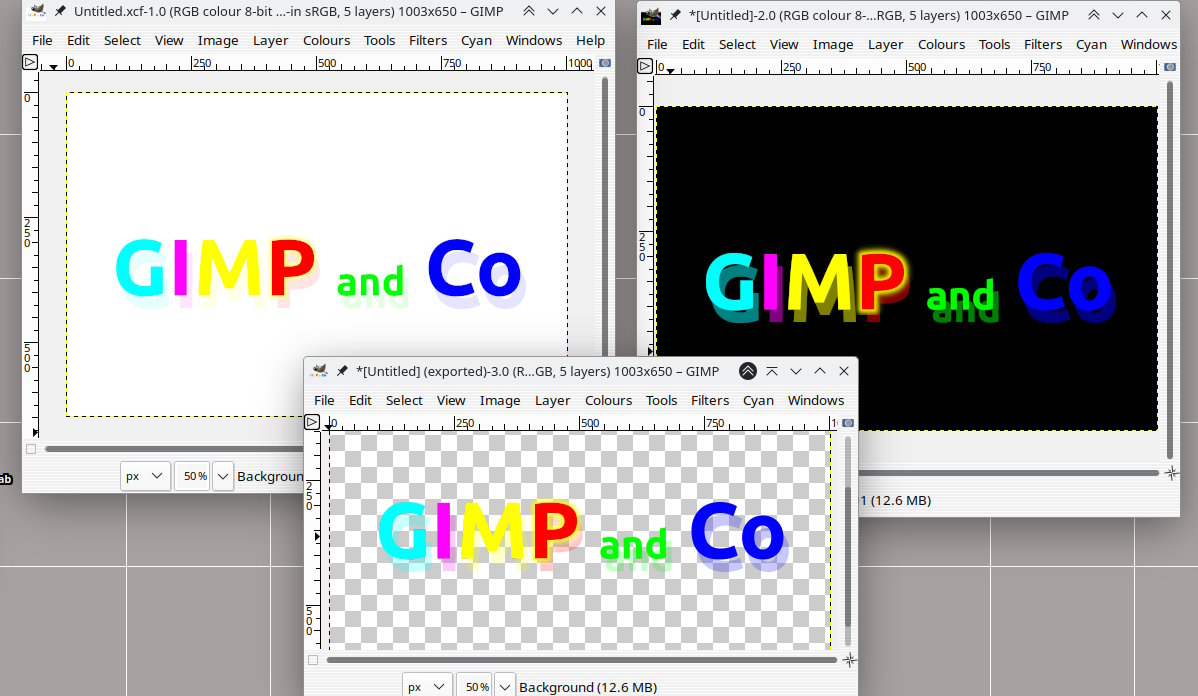Open Cyan menu in the Untitled.xcf window
Image resolution: width=1198 pixels, height=696 pixels.
point(476,40)
